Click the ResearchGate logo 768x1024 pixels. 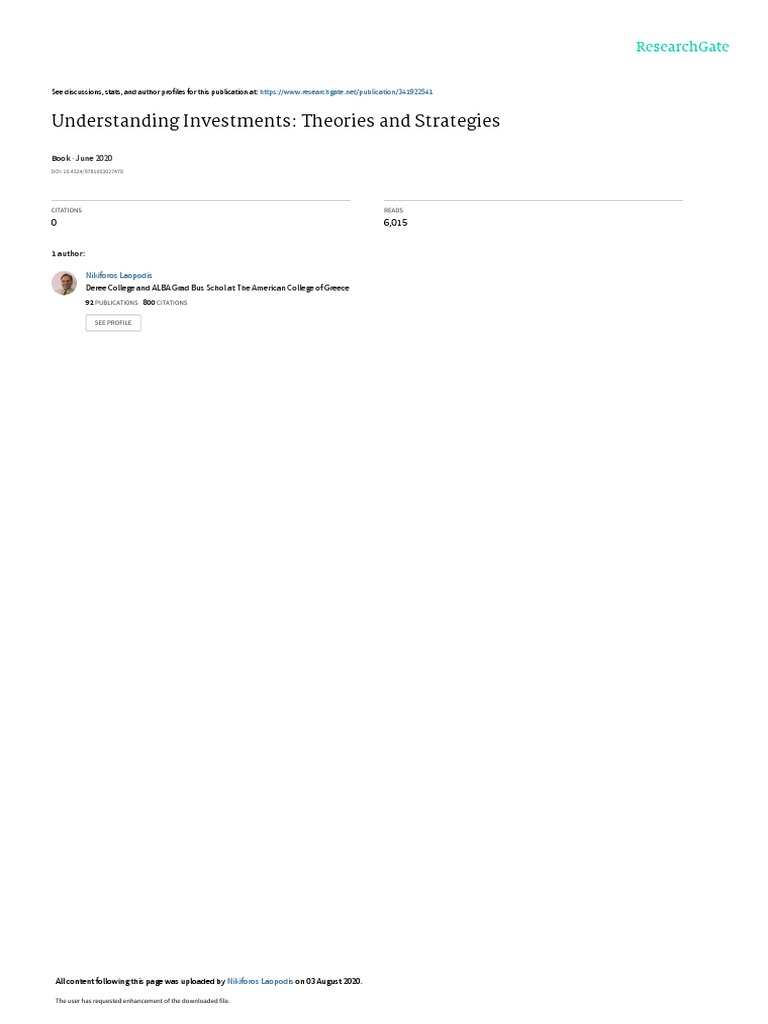point(682,46)
